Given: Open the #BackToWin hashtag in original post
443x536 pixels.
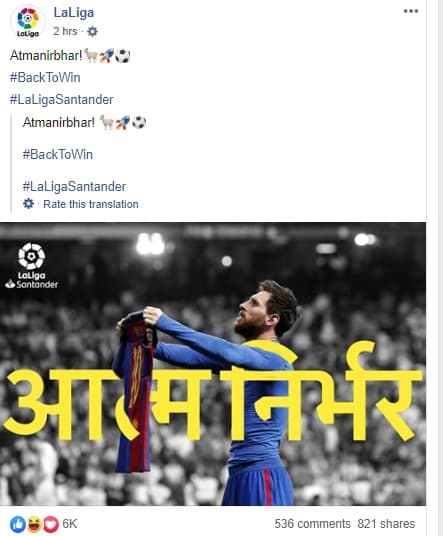Looking at the screenshot, I should [x=45, y=77].
